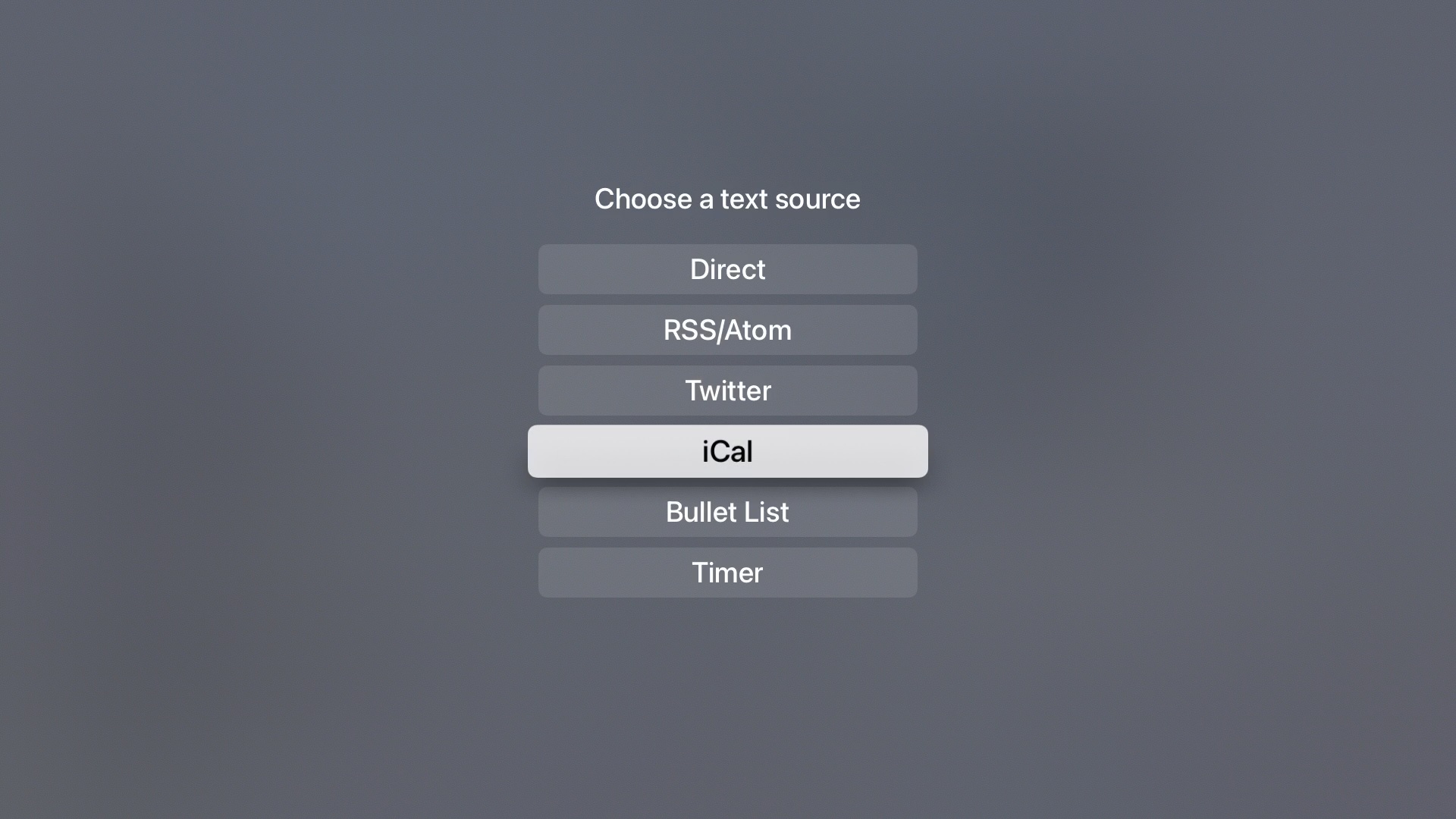Use Twitter feed for text
Viewport: 1456px width, 819px height.
pyautogui.click(x=727, y=391)
